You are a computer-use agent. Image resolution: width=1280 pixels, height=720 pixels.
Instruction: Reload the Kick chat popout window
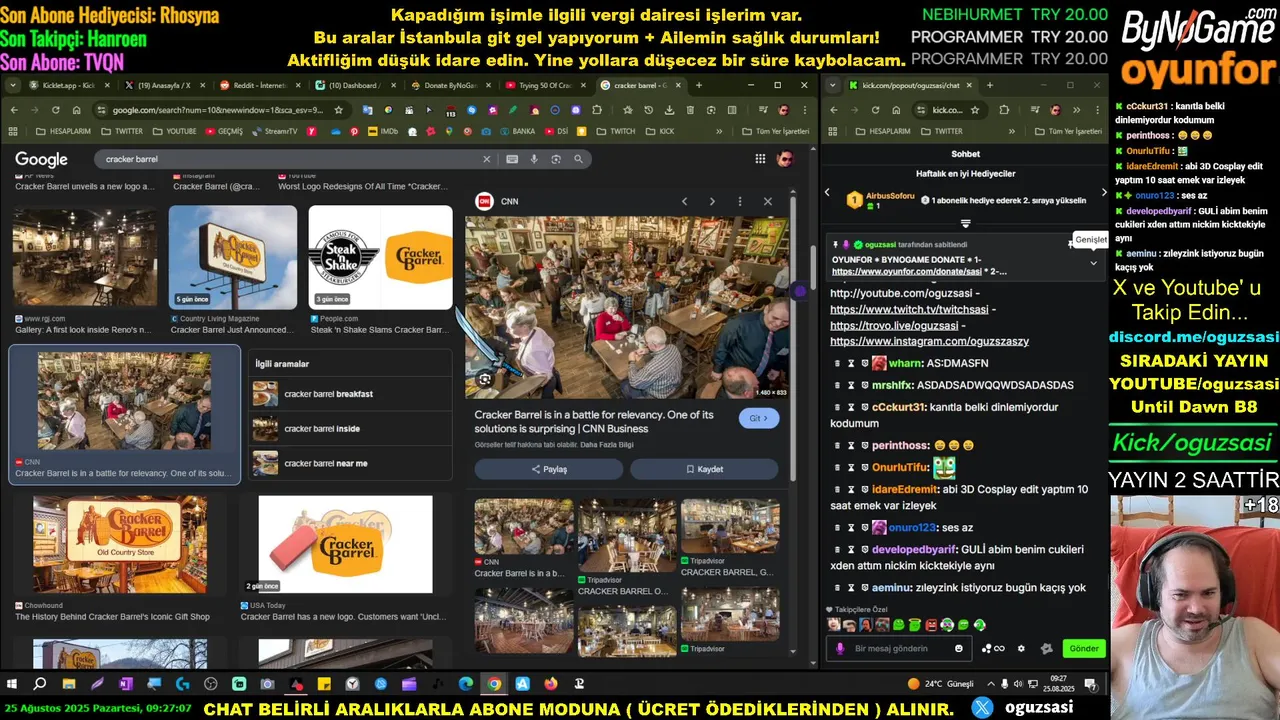click(875, 110)
